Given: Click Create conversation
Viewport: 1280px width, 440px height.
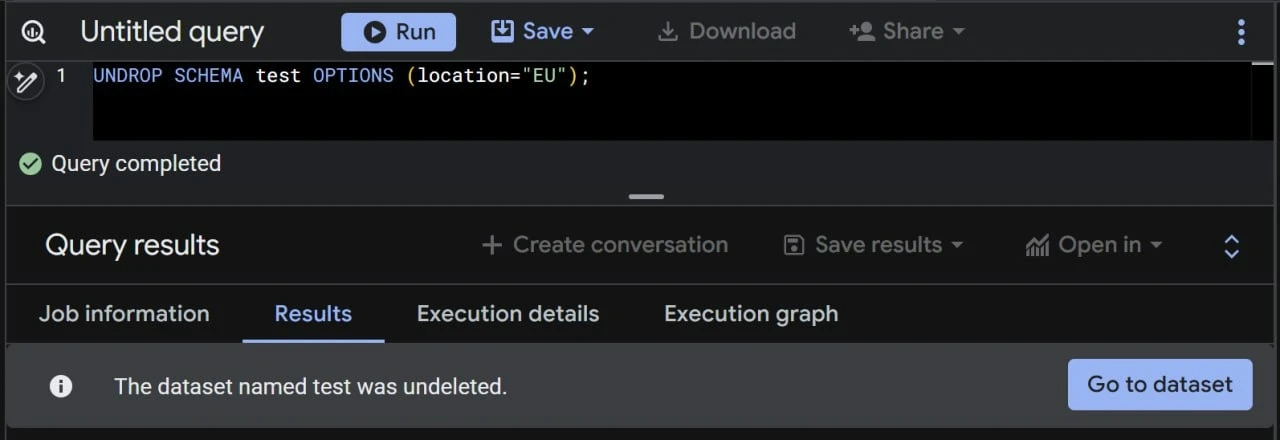Looking at the screenshot, I should (605, 246).
